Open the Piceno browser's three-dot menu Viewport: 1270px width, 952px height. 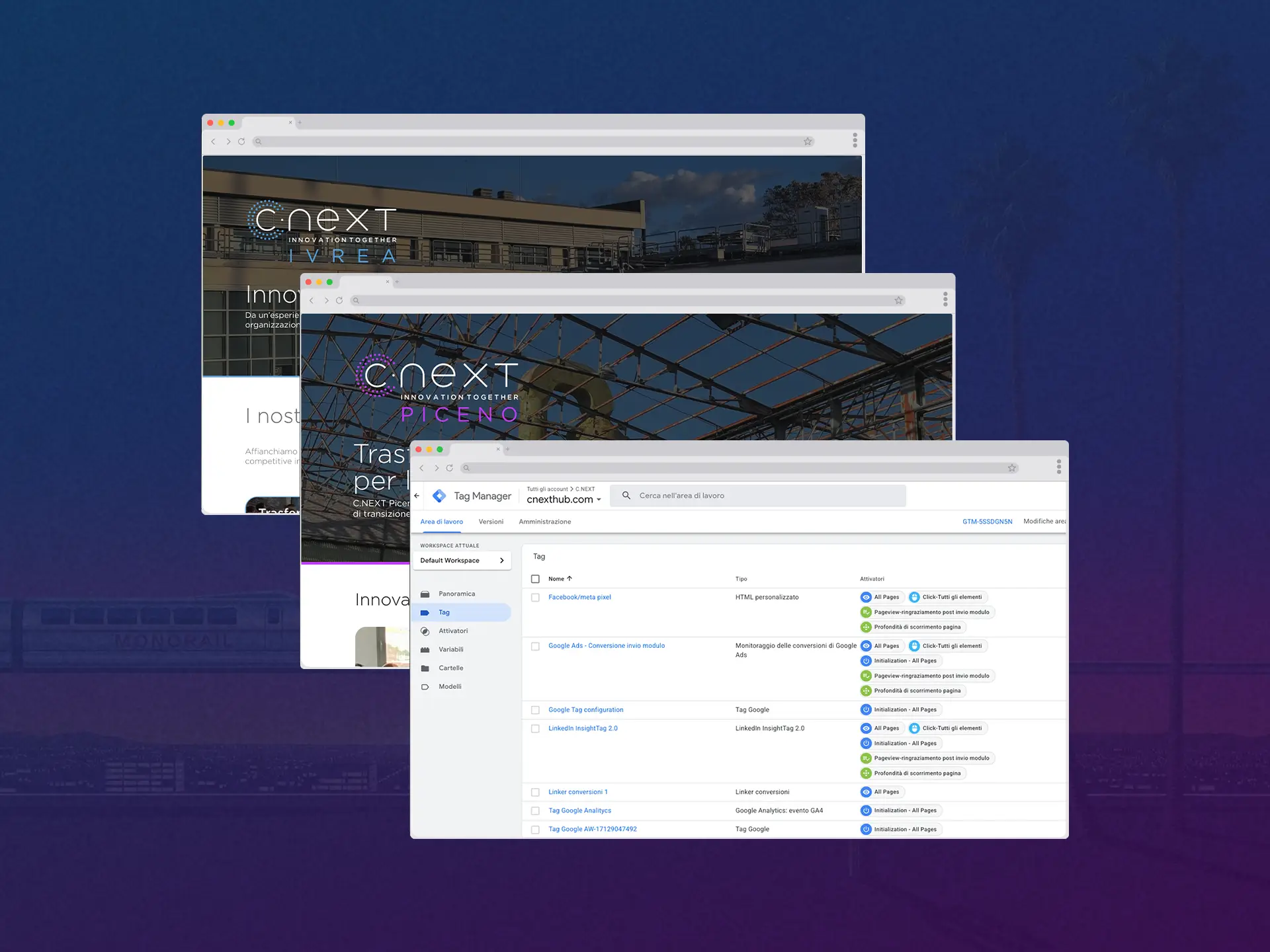coord(945,299)
